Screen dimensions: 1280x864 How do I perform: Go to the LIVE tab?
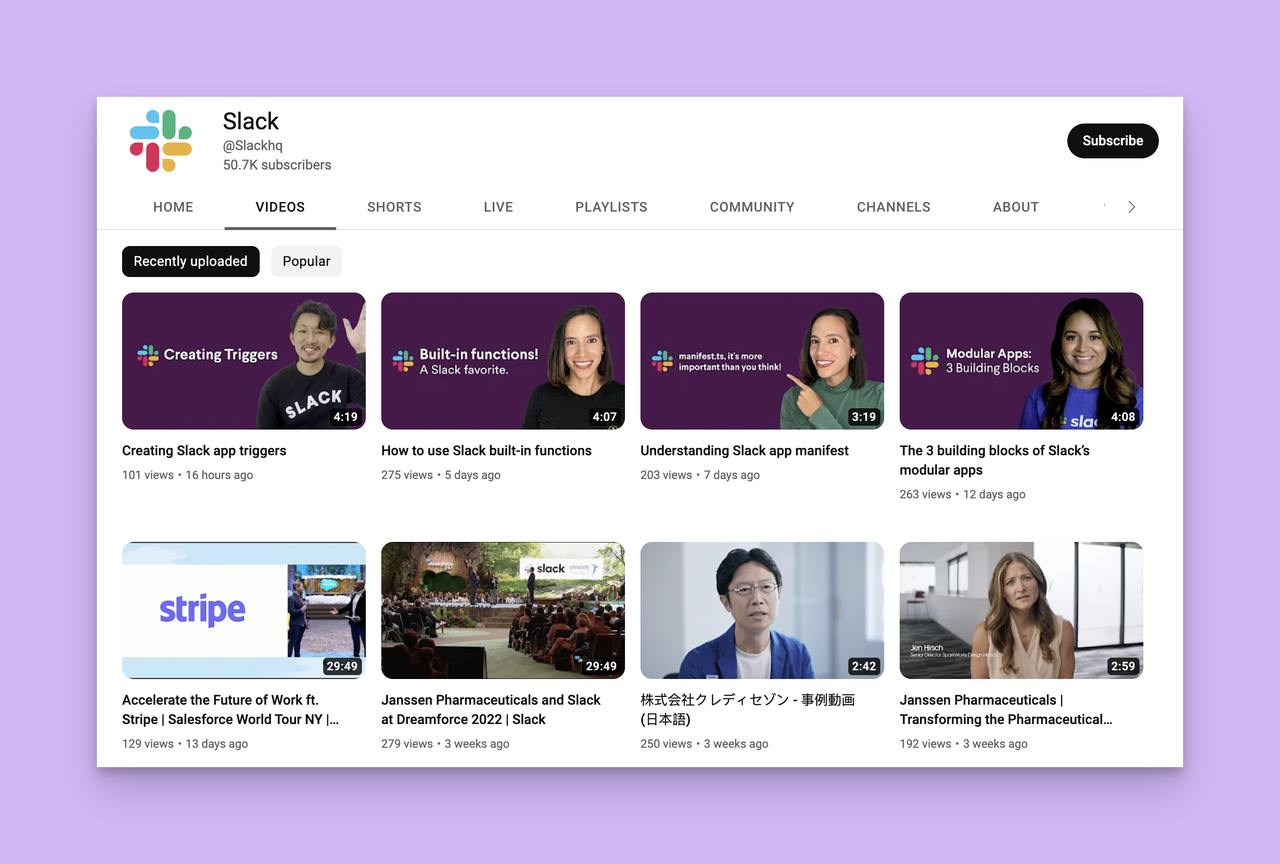coord(498,207)
